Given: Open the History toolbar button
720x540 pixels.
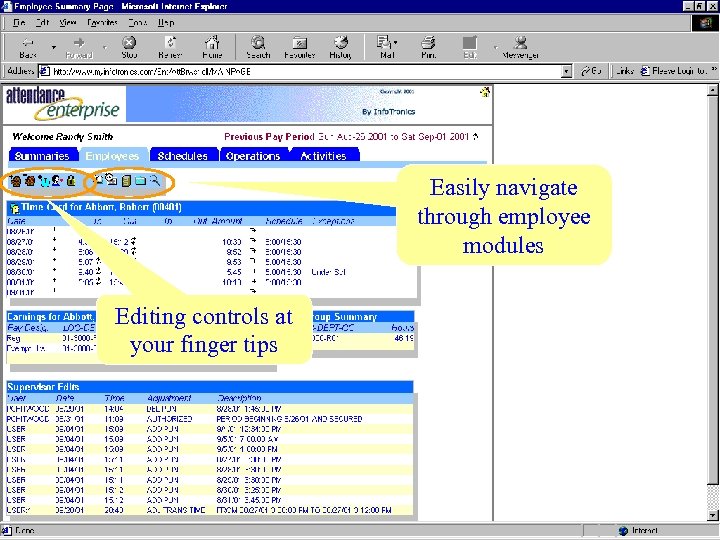Looking at the screenshot, I should pos(340,47).
